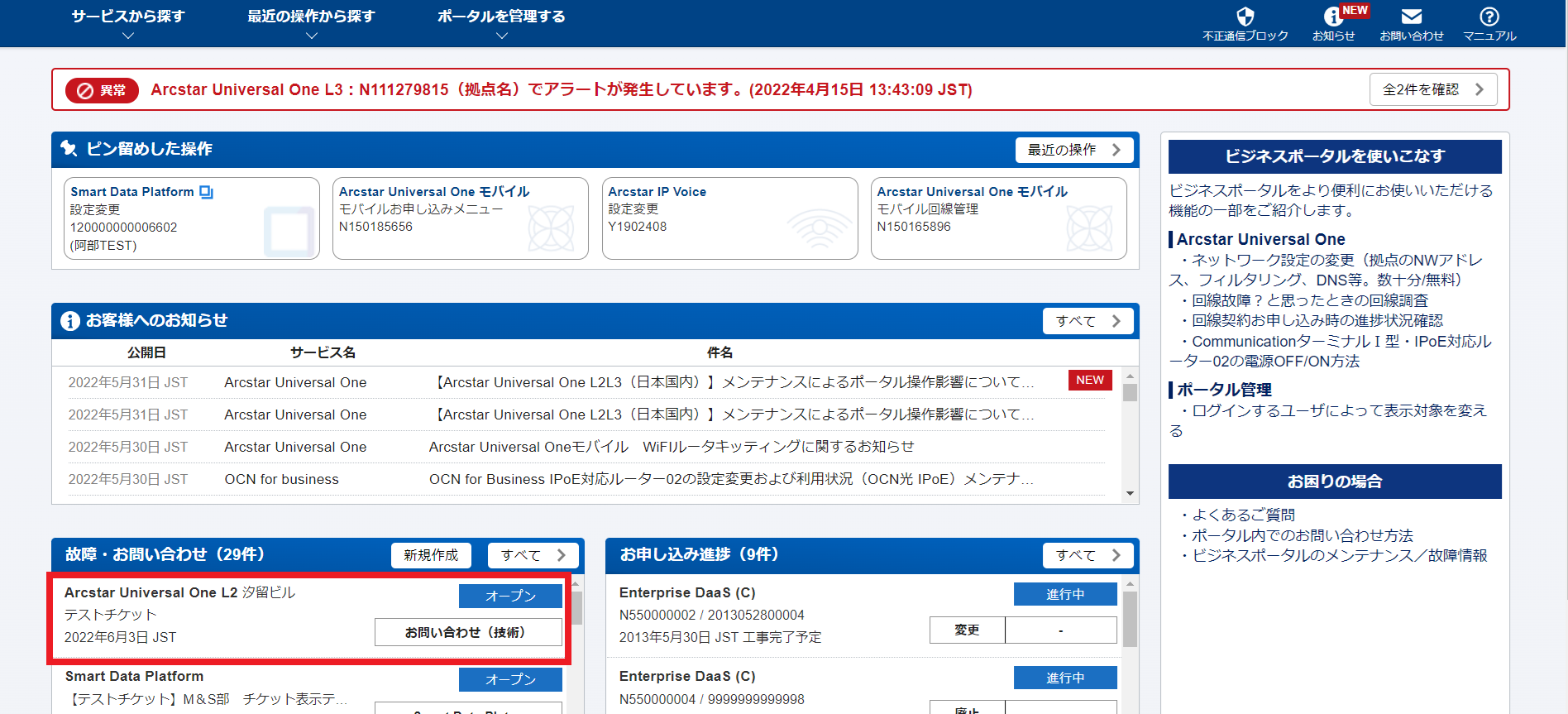Open ネットワーク設定の変更 help link
This screenshot has width=1568, height=714.
pyautogui.click(x=1326, y=270)
